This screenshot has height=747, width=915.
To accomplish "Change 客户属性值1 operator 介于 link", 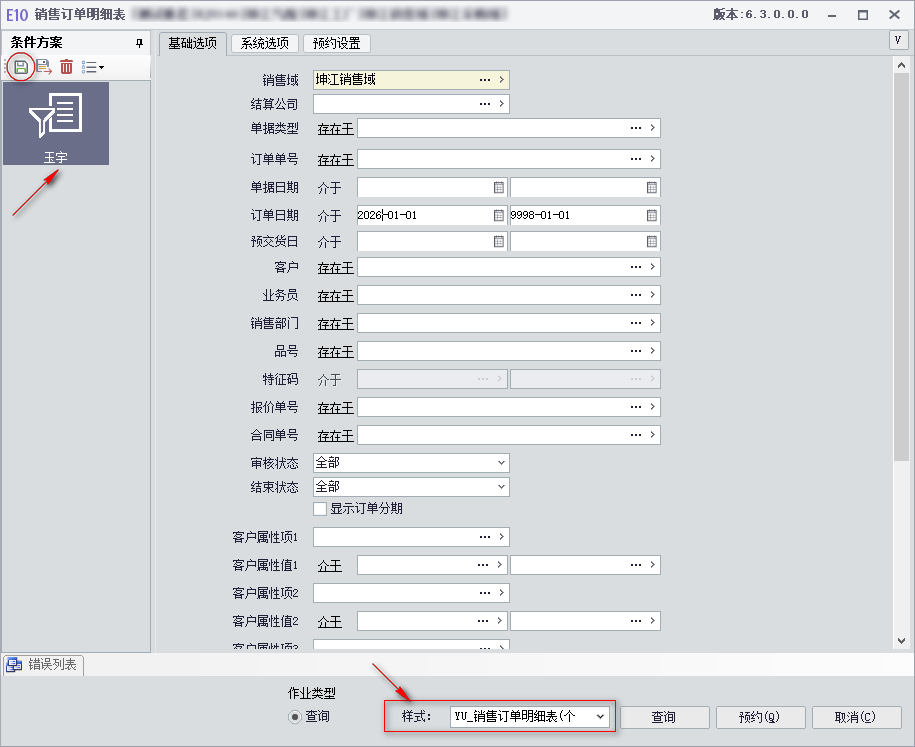I will click(330, 566).
